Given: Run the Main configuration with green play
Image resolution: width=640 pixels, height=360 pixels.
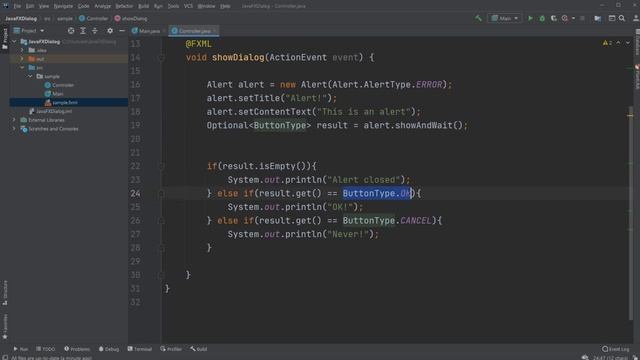Looking at the screenshot, I should 530,18.
